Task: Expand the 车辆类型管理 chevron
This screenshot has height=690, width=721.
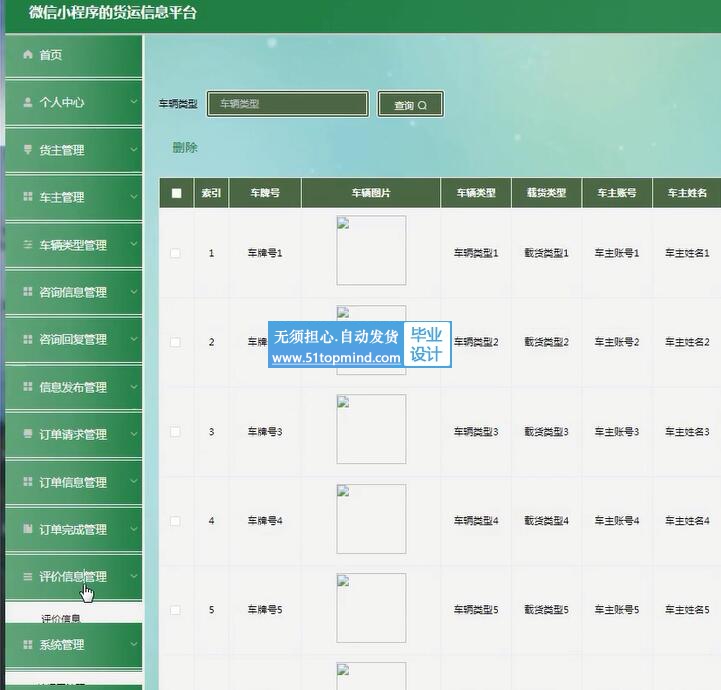Action: [x=133, y=244]
